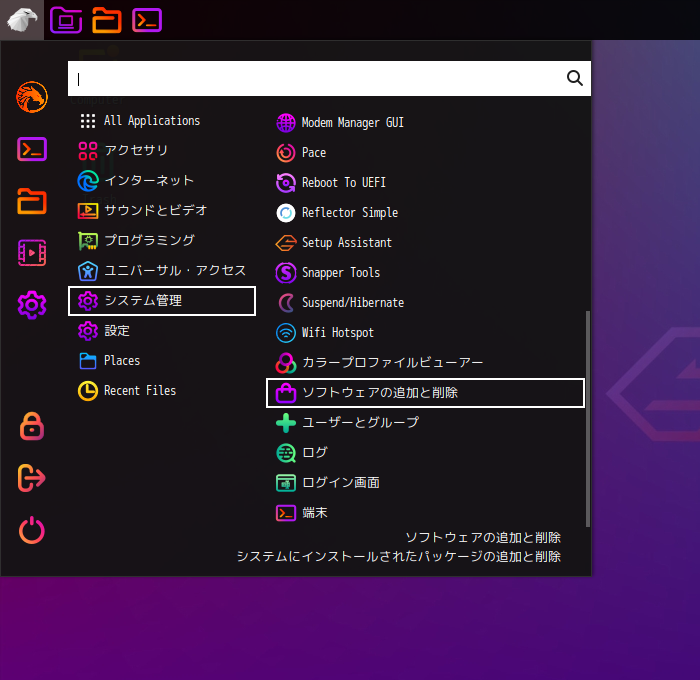The width and height of the screenshot is (700, 680).
Task: Click the Snapper Tools icon
Action: click(286, 273)
